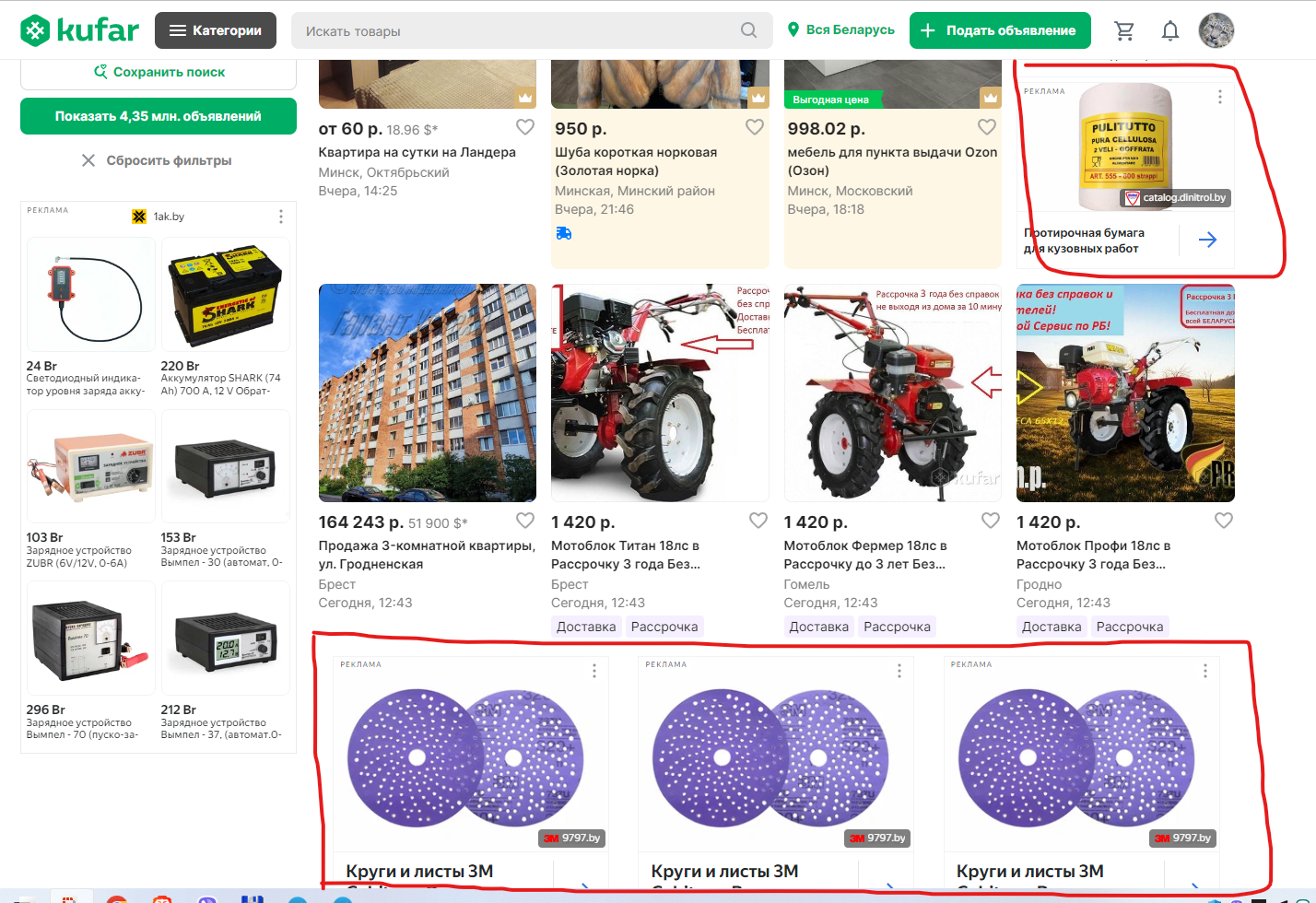Click the green location pin icon
The image size is (1316, 903).
(793, 29)
